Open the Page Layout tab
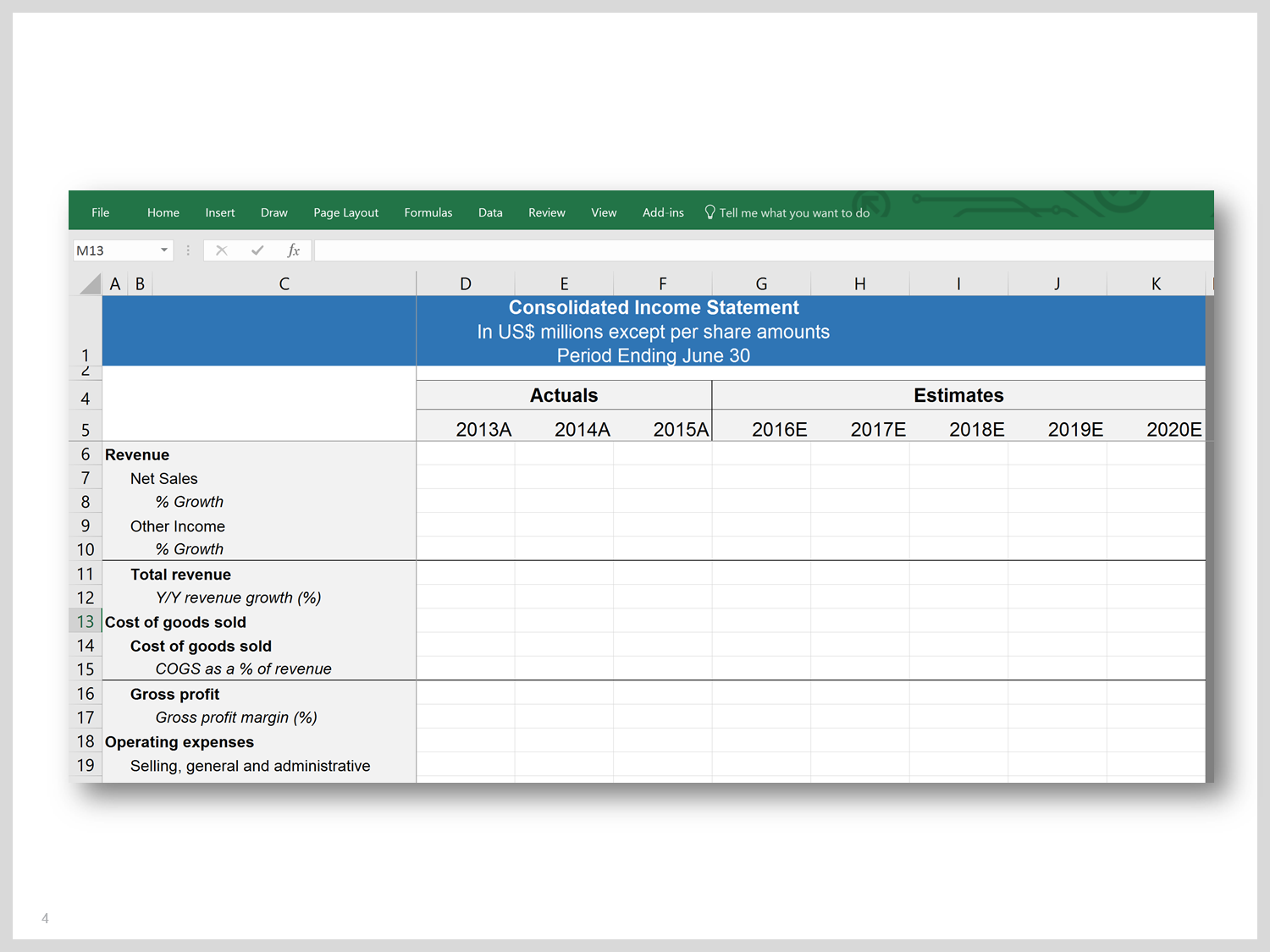Image resolution: width=1270 pixels, height=952 pixels. (x=345, y=212)
